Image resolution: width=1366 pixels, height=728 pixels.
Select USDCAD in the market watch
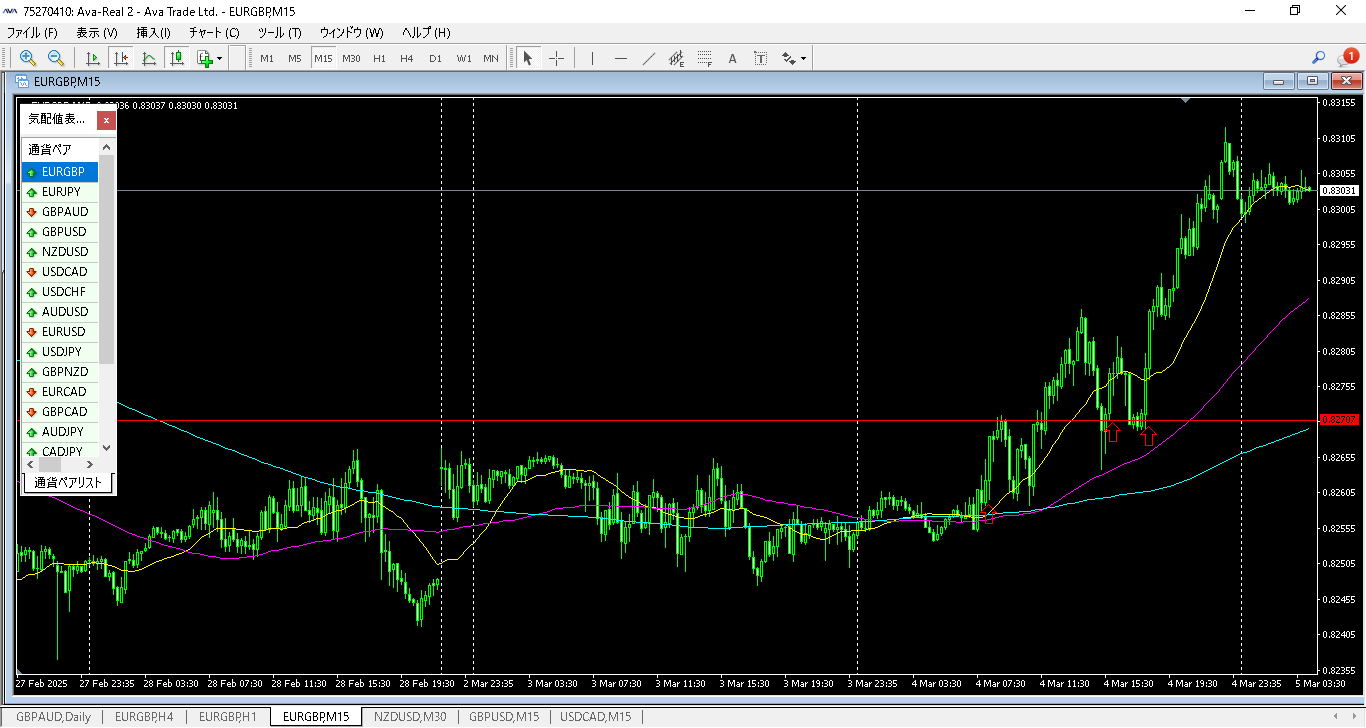click(x=60, y=272)
